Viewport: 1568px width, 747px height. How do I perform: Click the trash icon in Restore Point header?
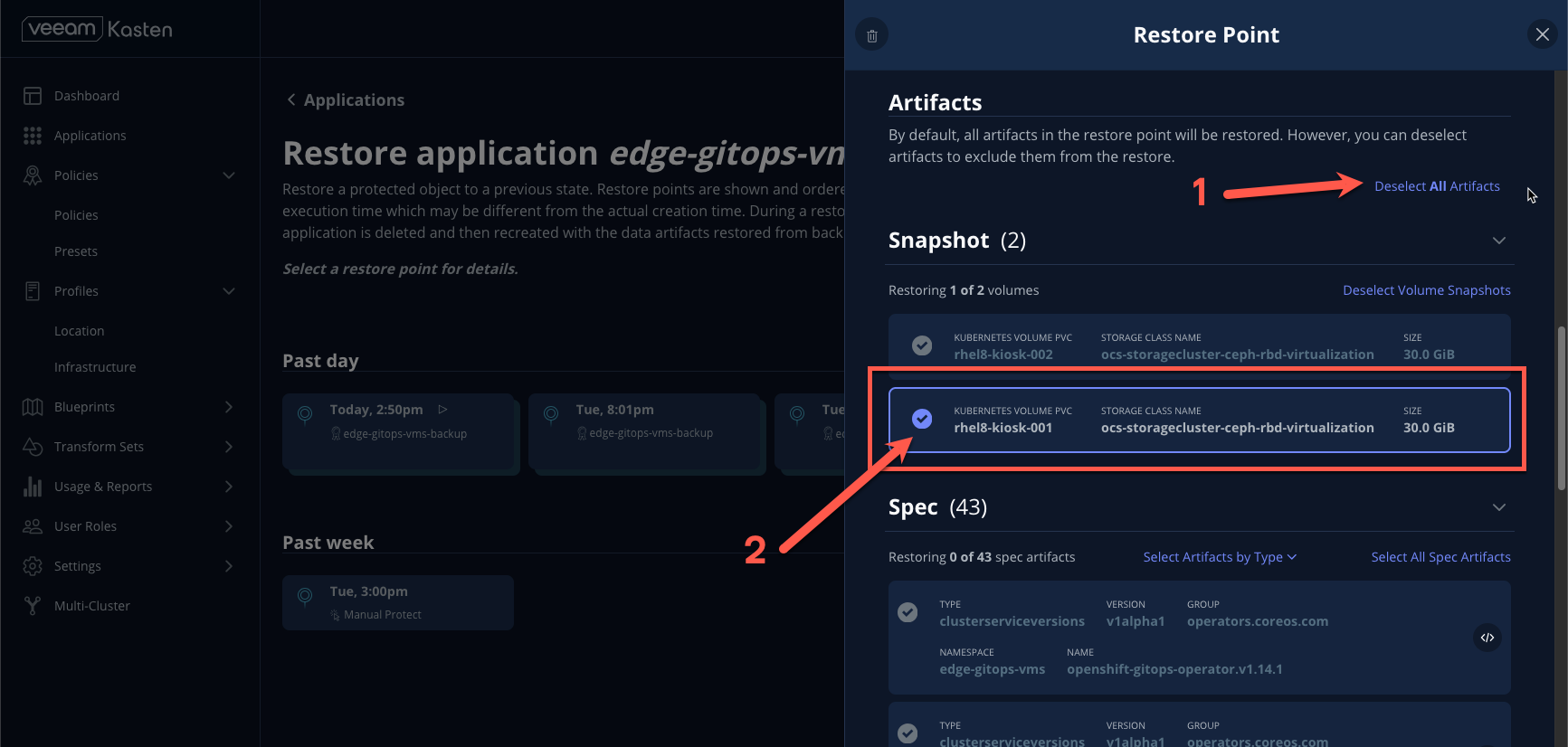(872, 35)
